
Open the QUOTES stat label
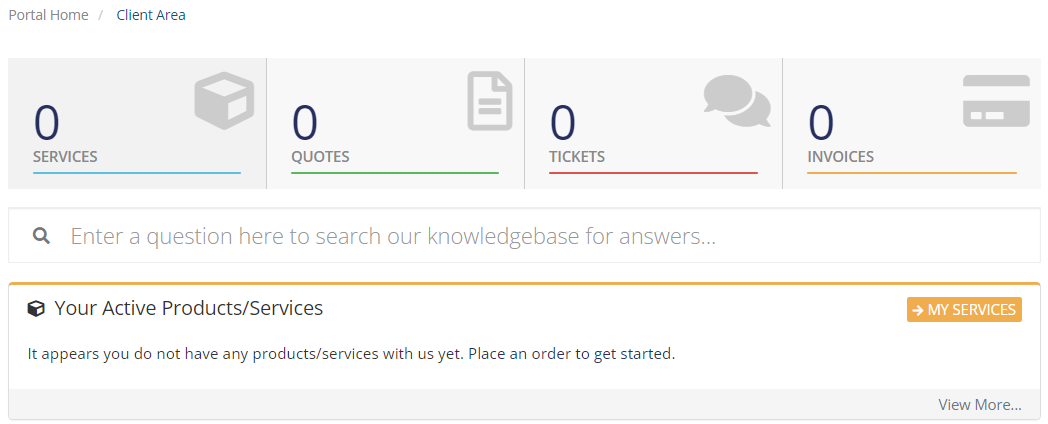click(320, 156)
